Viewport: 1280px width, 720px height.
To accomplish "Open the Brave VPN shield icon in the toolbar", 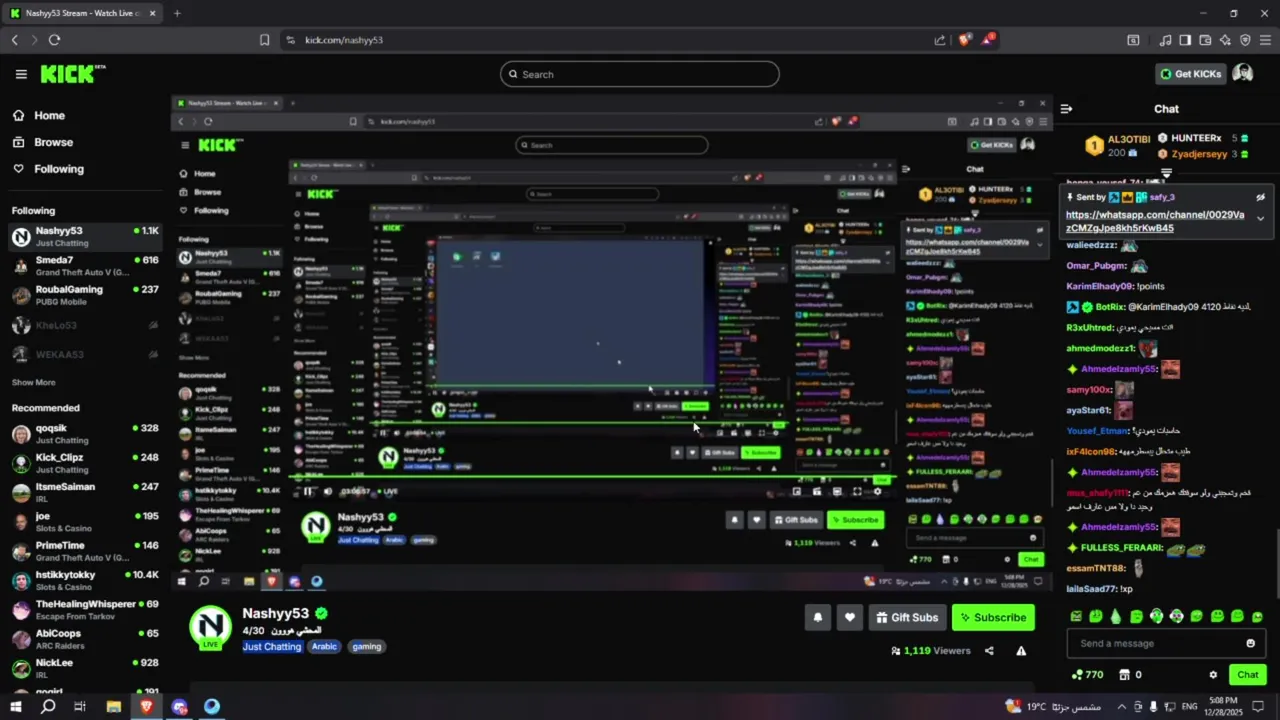I will pos(1245,40).
